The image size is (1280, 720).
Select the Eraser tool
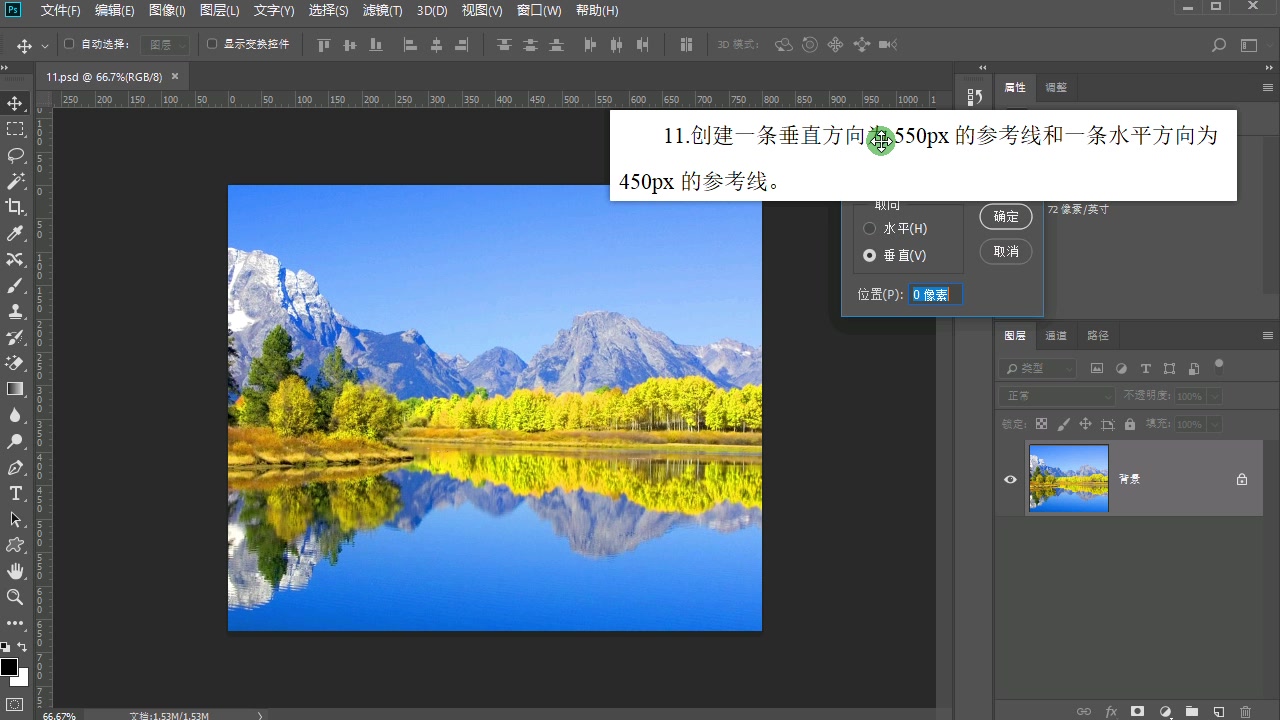pyautogui.click(x=15, y=363)
